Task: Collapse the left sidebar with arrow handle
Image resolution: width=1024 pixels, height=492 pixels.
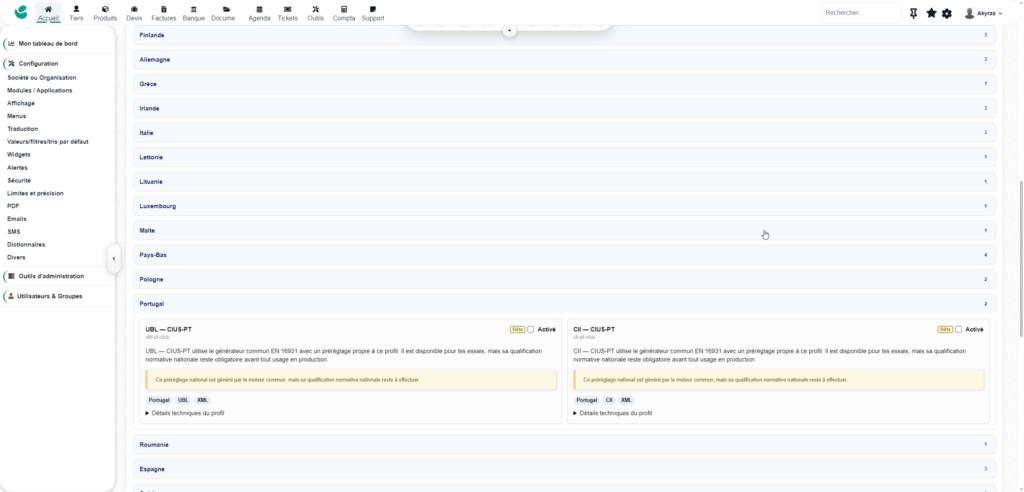Action: click(114, 259)
